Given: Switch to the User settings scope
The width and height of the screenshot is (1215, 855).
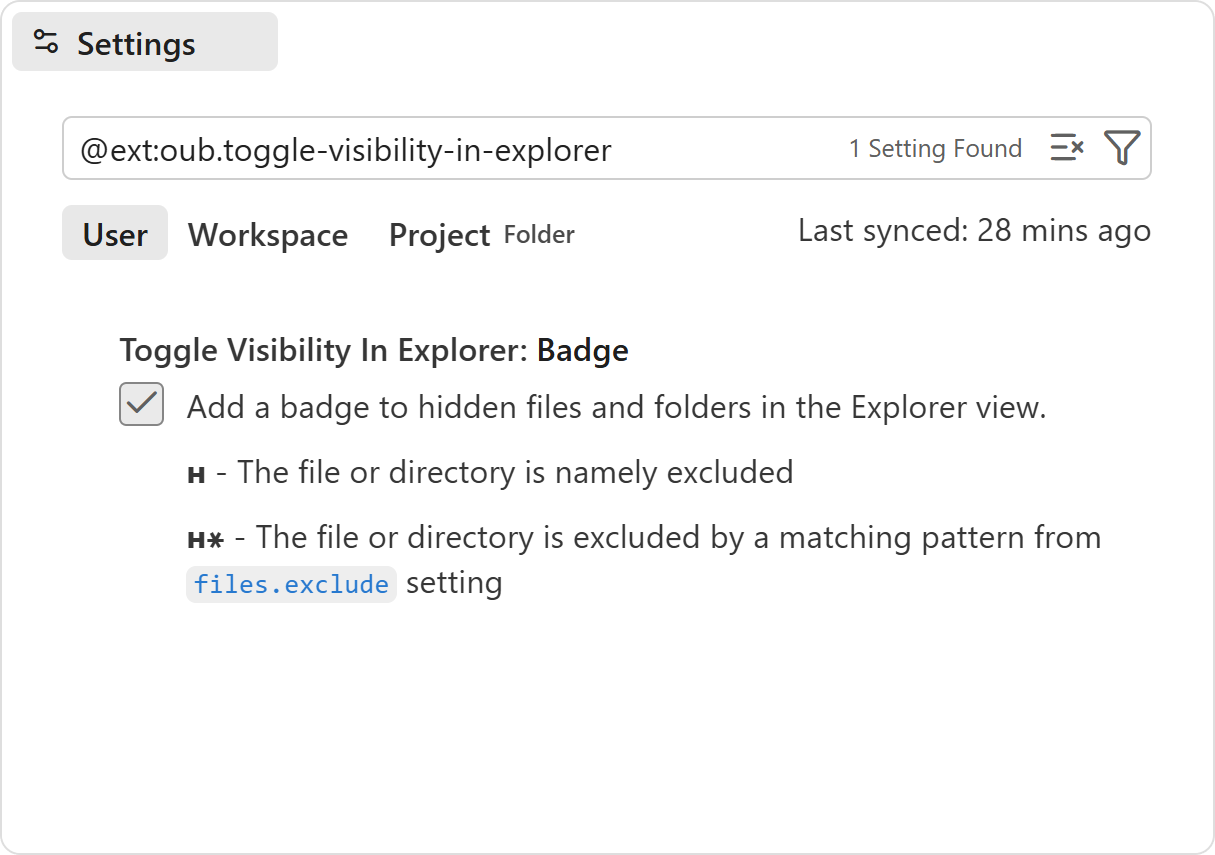Looking at the screenshot, I should coord(115,234).
